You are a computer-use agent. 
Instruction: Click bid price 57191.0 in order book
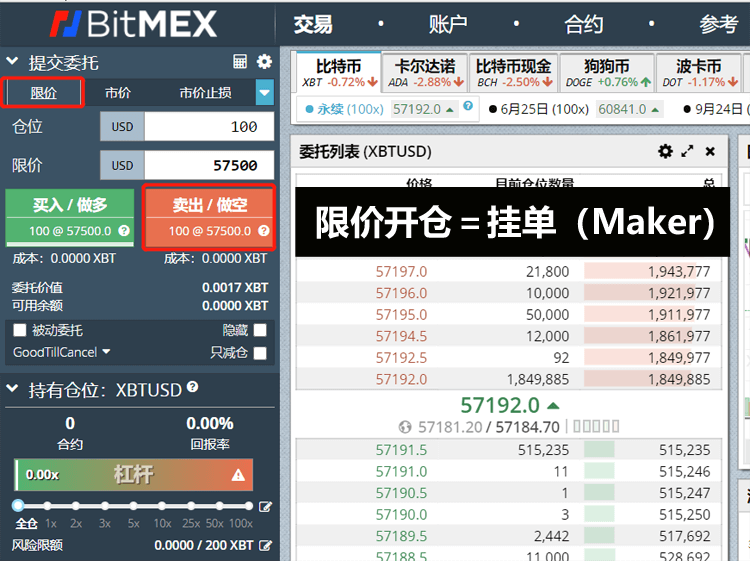tap(401, 471)
